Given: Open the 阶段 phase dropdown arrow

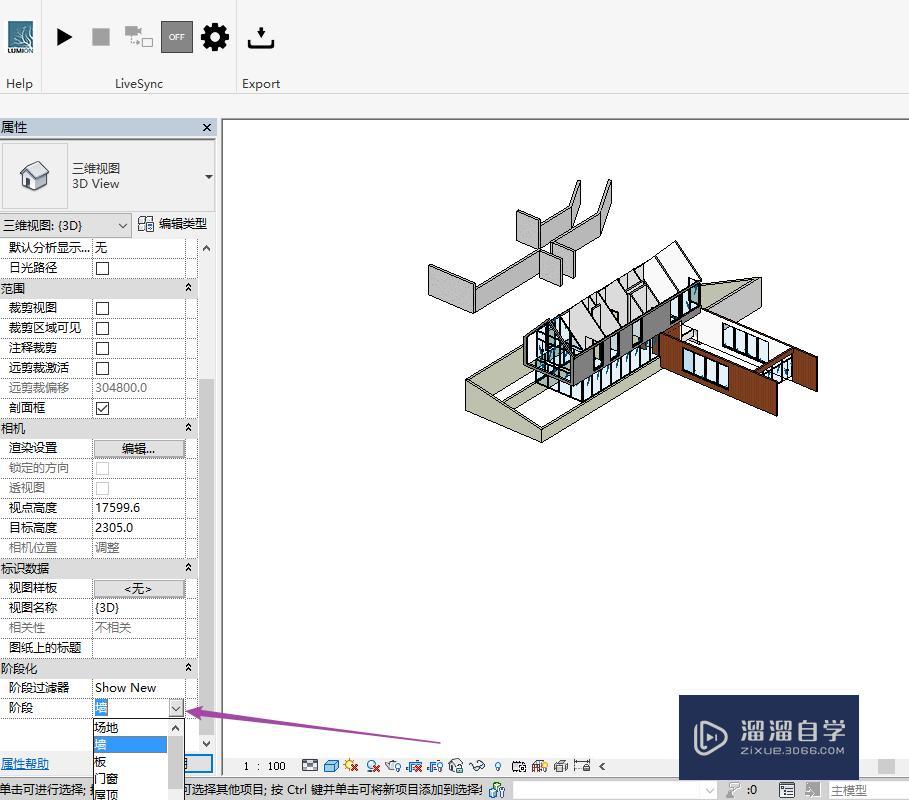Looking at the screenshot, I should pyautogui.click(x=176, y=708).
